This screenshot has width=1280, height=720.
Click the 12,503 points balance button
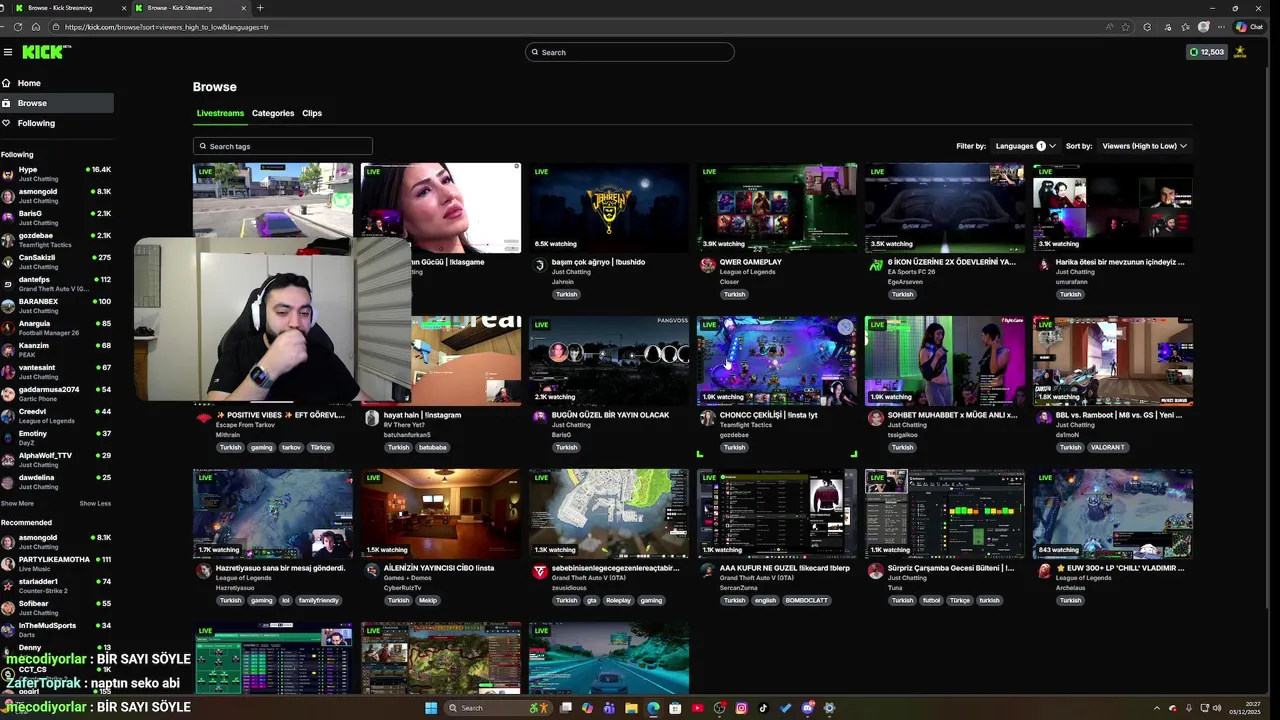1207,52
